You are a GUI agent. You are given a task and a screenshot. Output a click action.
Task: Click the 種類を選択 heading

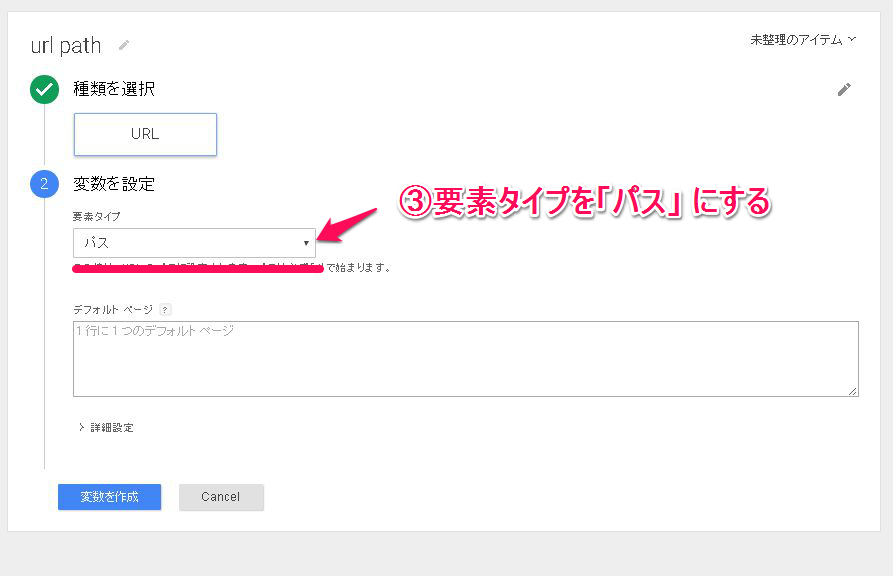pyautogui.click(x=114, y=89)
